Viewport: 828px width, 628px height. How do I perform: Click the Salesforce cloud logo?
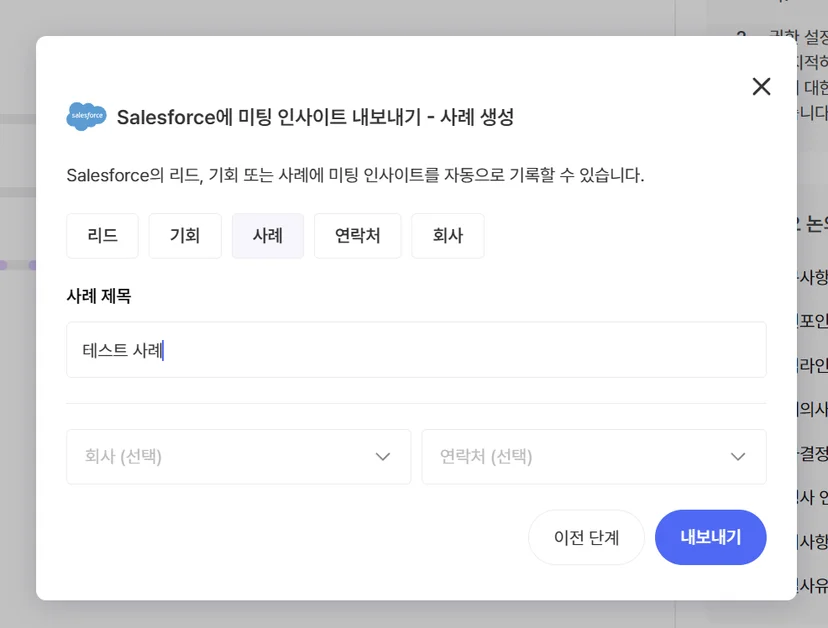coord(87,116)
